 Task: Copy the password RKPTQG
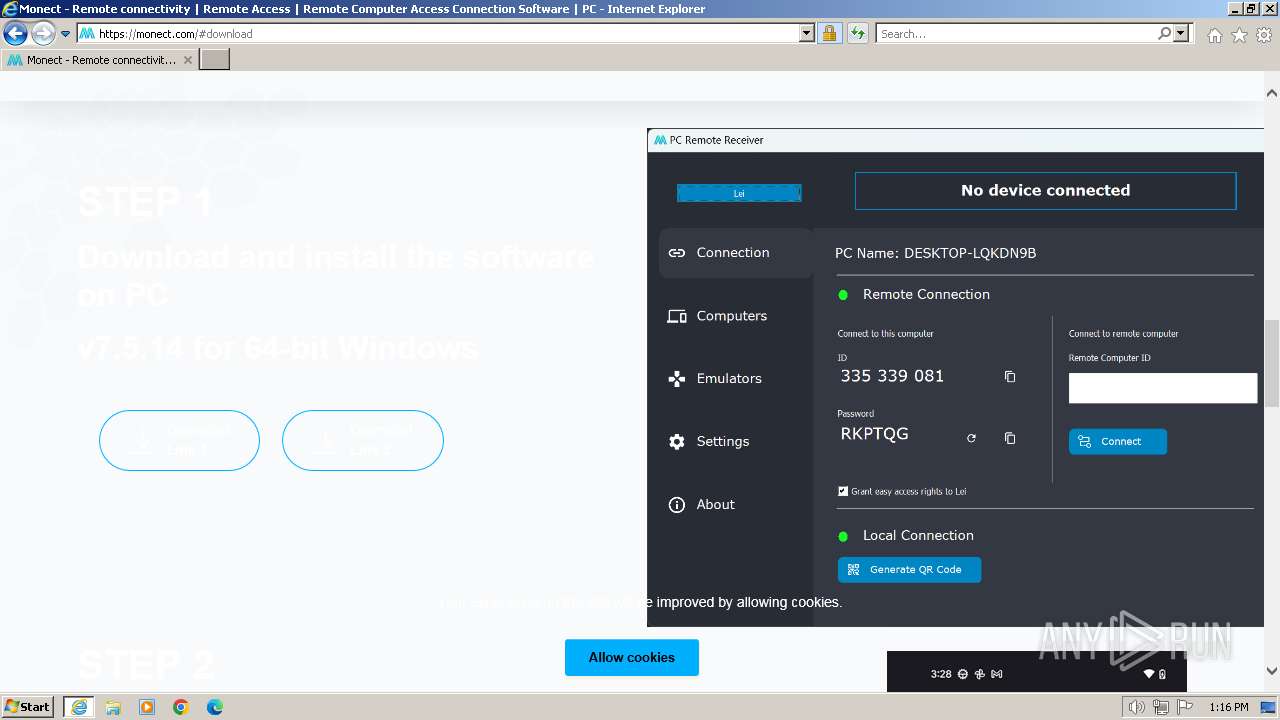[1010, 438]
